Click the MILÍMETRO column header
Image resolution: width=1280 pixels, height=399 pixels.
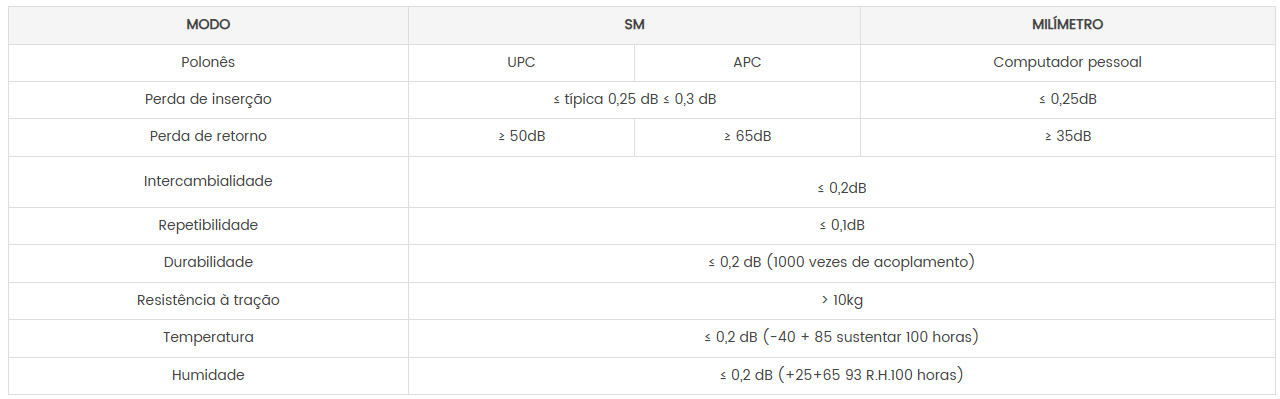pos(1067,25)
